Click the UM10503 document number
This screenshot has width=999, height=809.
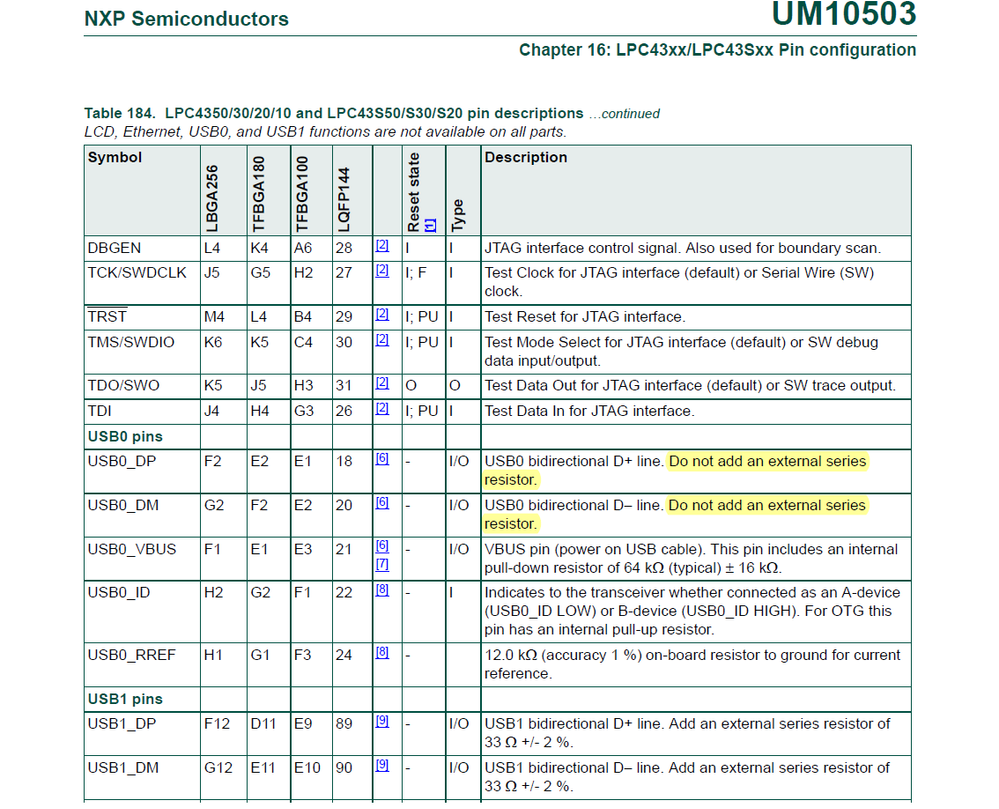click(844, 14)
